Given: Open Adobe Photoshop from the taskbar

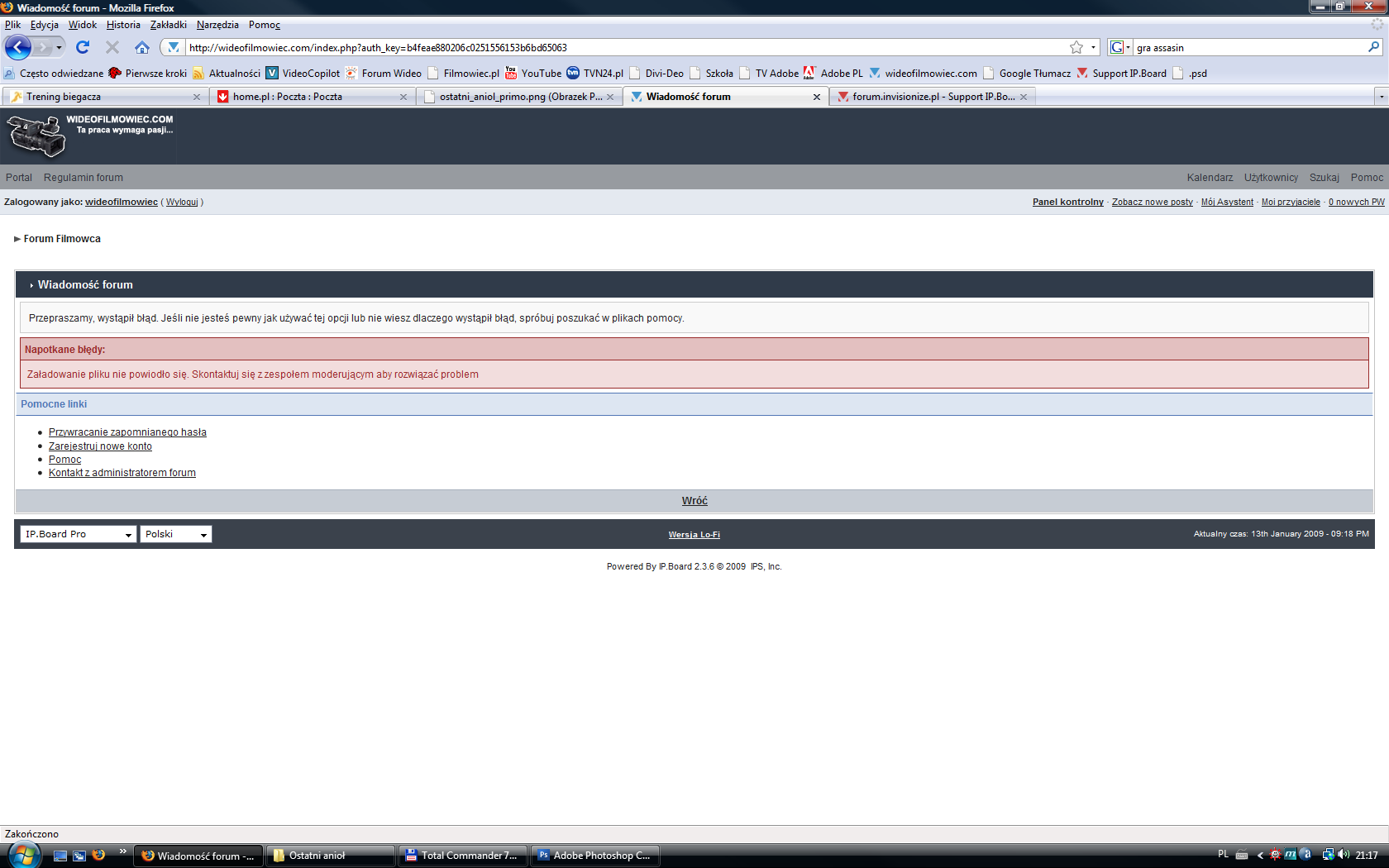Looking at the screenshot, I should [x=595, y=856].
